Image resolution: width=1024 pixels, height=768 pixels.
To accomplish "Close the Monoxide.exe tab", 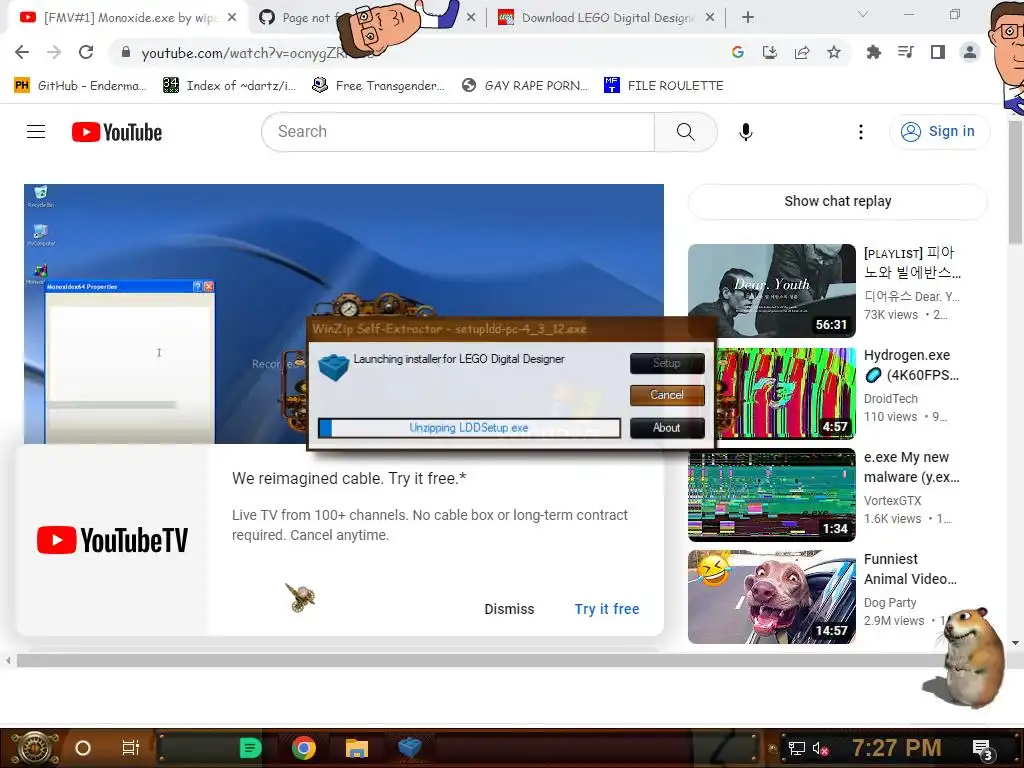I will coord(232,18).
